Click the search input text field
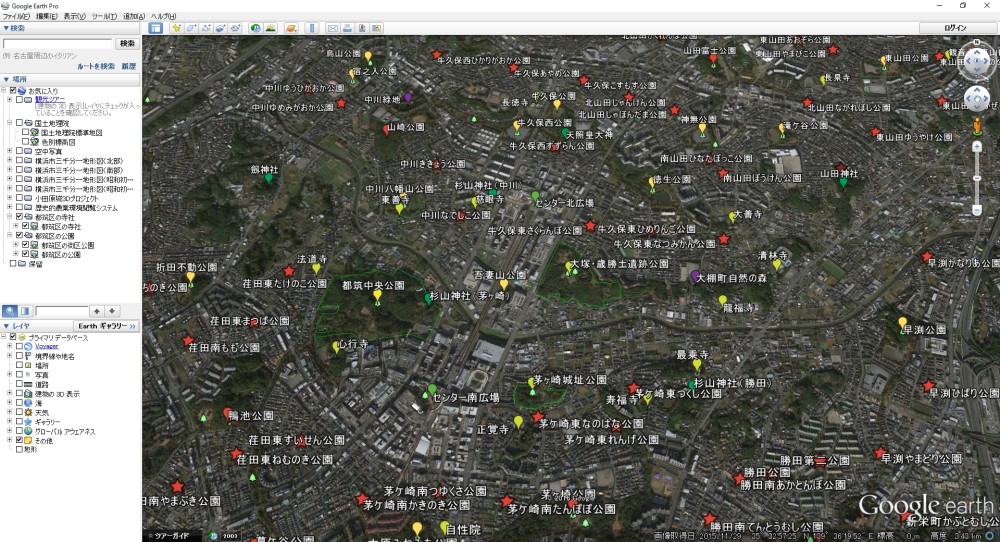 (58, 44)
